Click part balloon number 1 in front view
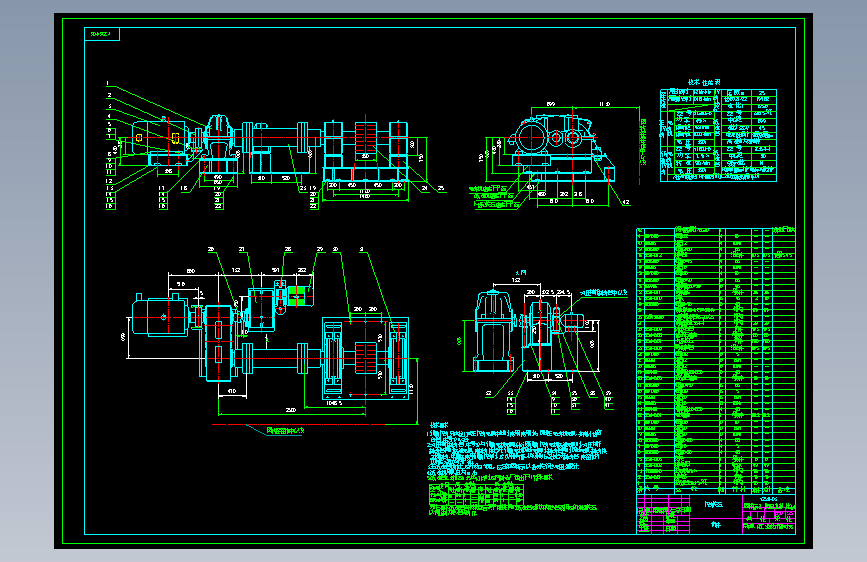Image resolution: width=867 pixels, height=562 pixels. (x=108, y=84)
